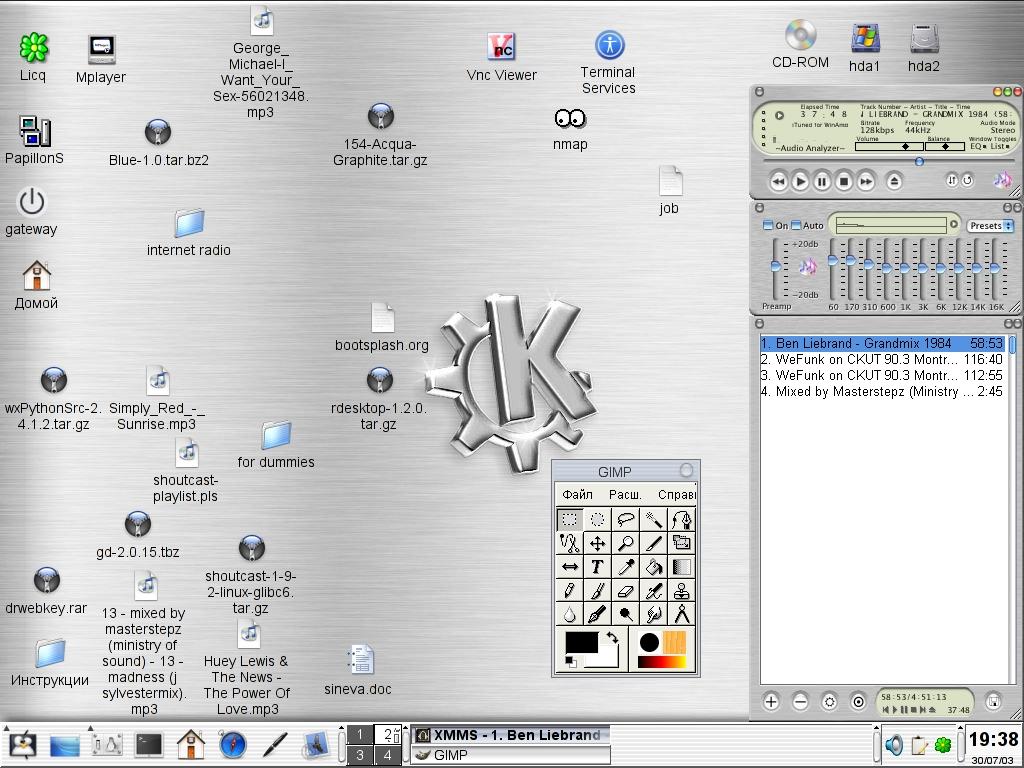Screen dimensions: 1024x768
Task: Activate the Dodge/Burn tool in GIMP
Action: click(x=626, y=614)
